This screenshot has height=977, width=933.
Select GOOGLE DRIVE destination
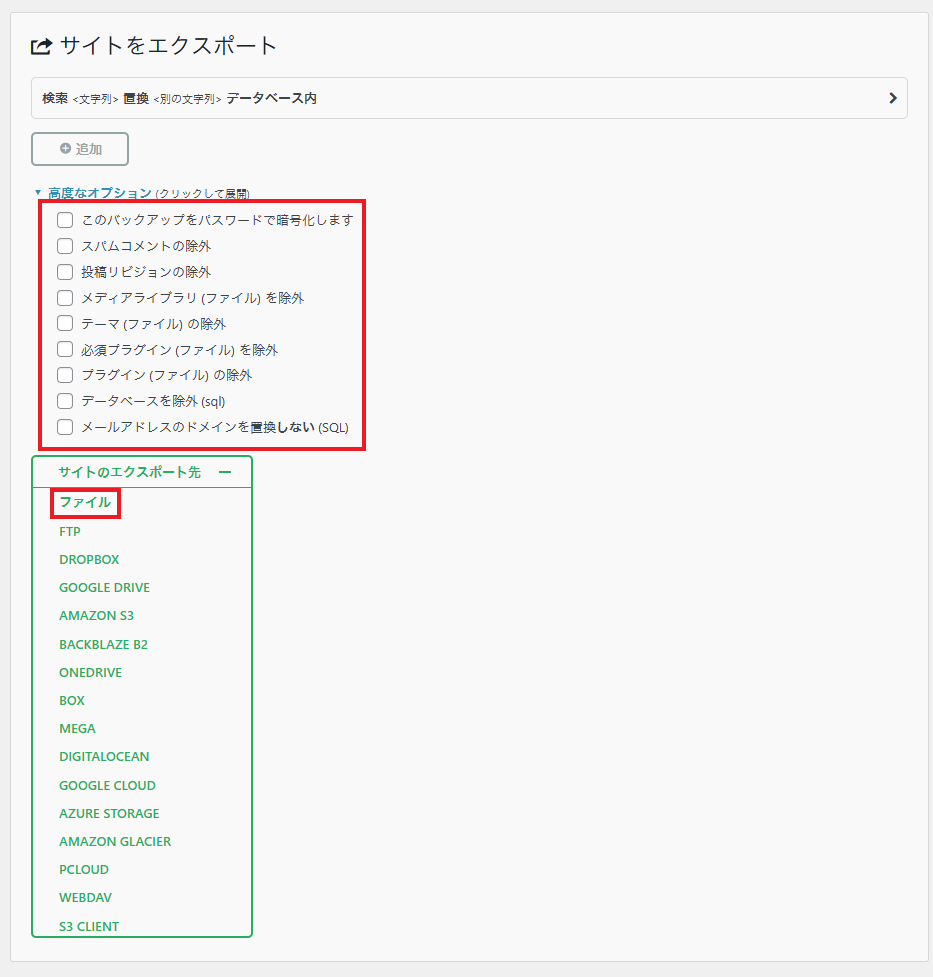pos(105,588)
